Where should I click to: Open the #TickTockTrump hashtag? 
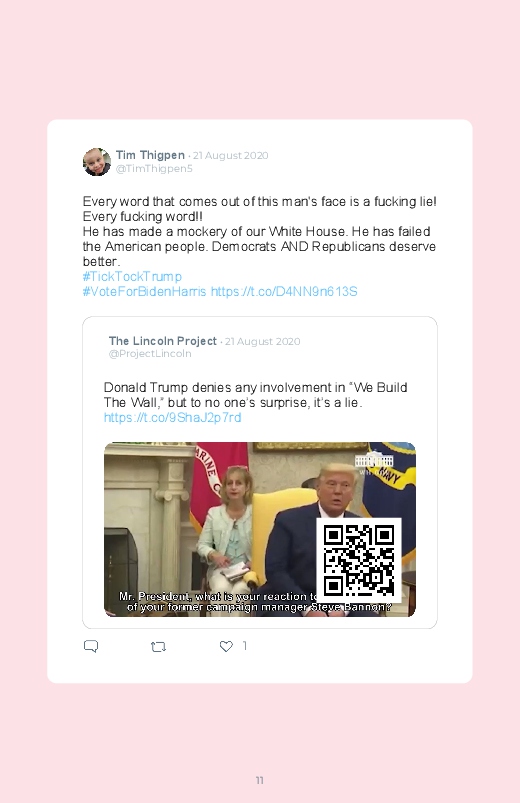132,277
